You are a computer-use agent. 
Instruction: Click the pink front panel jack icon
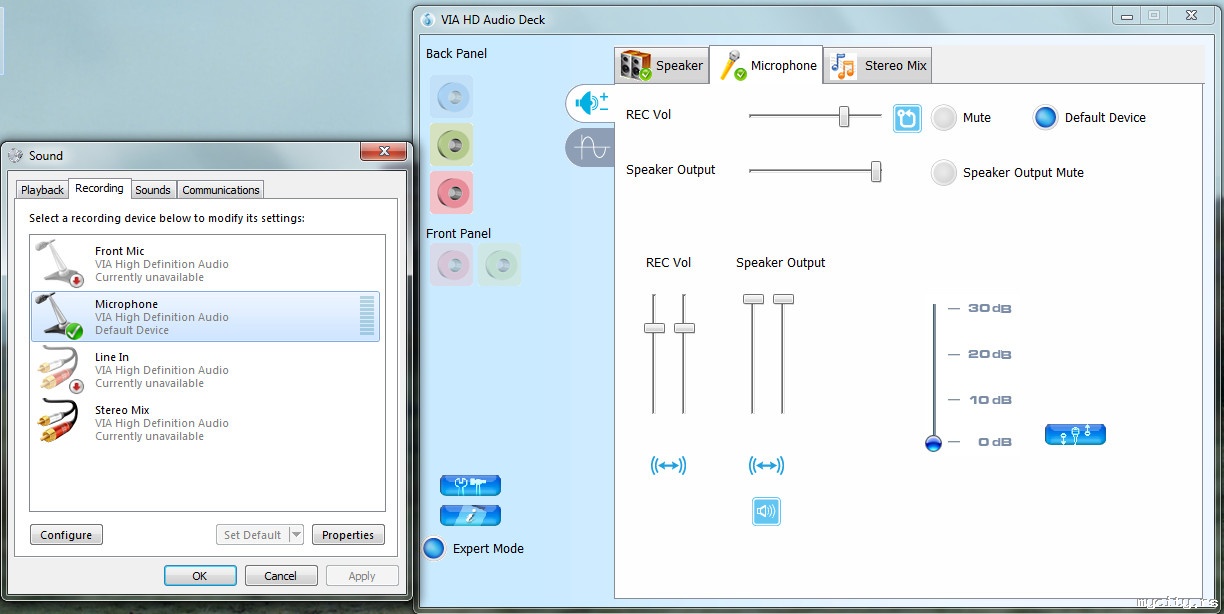click(x=451, y=265)
